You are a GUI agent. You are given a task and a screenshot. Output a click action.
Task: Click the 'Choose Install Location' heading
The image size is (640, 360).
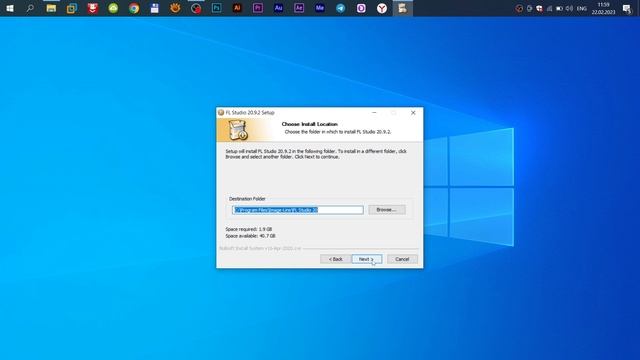pos(309,124)
